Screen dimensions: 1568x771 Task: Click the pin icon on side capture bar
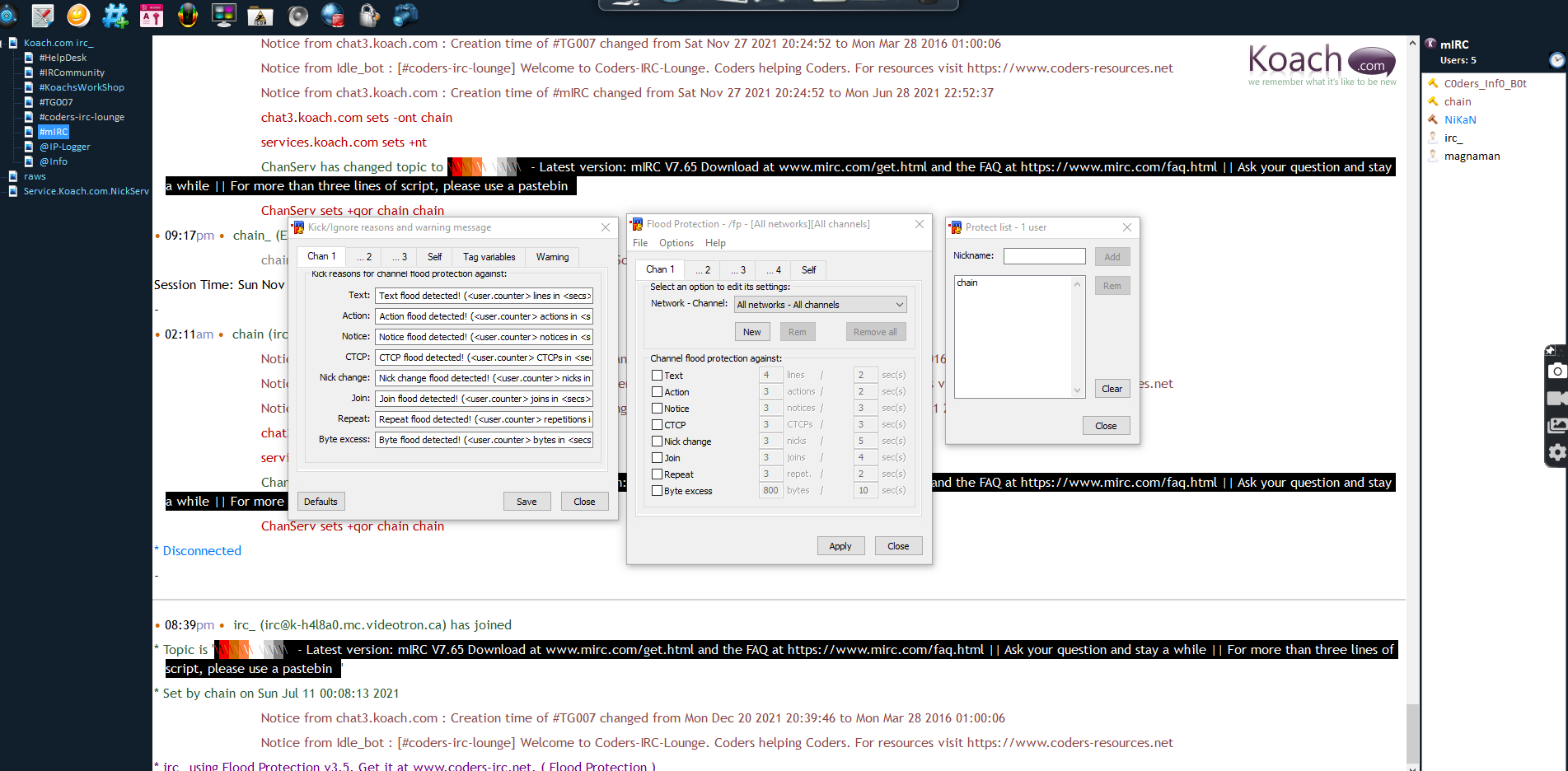coord(1549,351)
